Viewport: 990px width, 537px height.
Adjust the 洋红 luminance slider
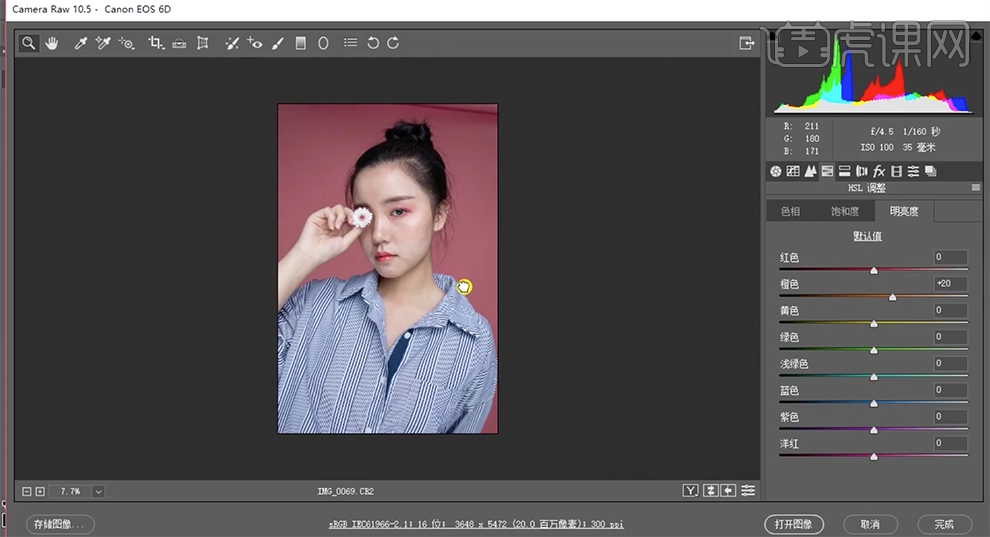(x=874, y=456)
